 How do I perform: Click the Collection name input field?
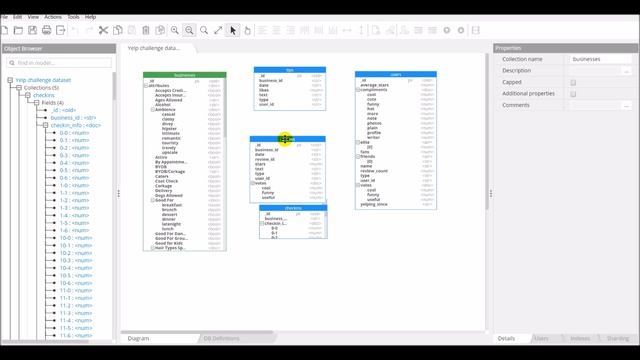coord(600,59)
